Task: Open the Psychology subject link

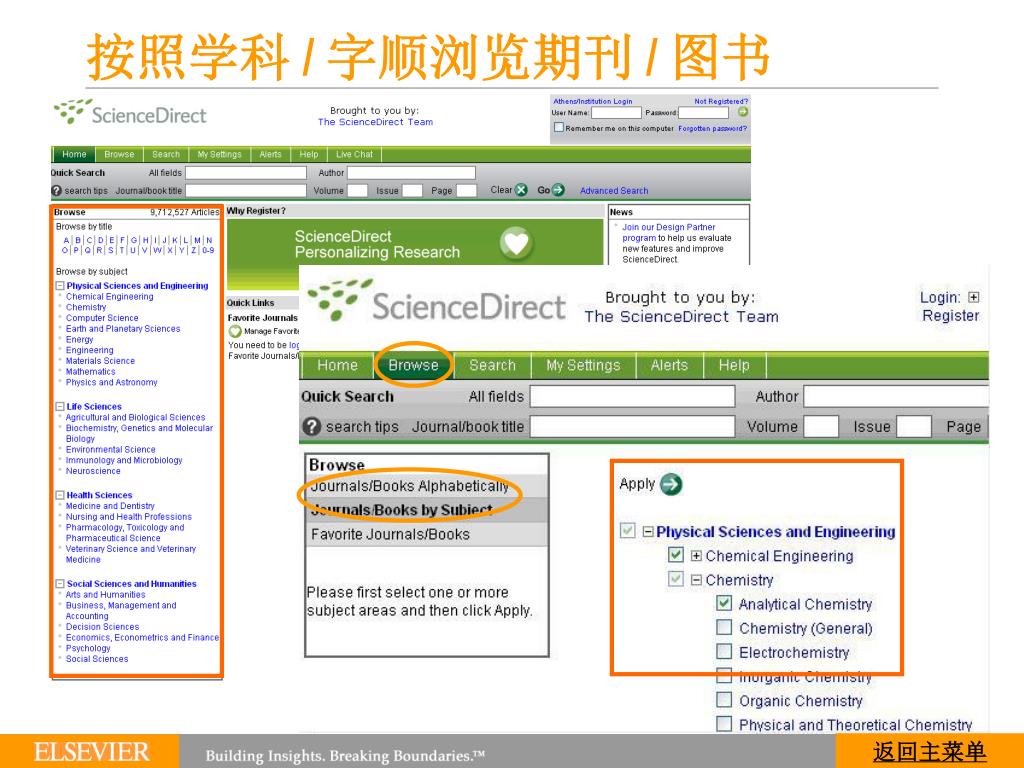Action: point(88,648)
